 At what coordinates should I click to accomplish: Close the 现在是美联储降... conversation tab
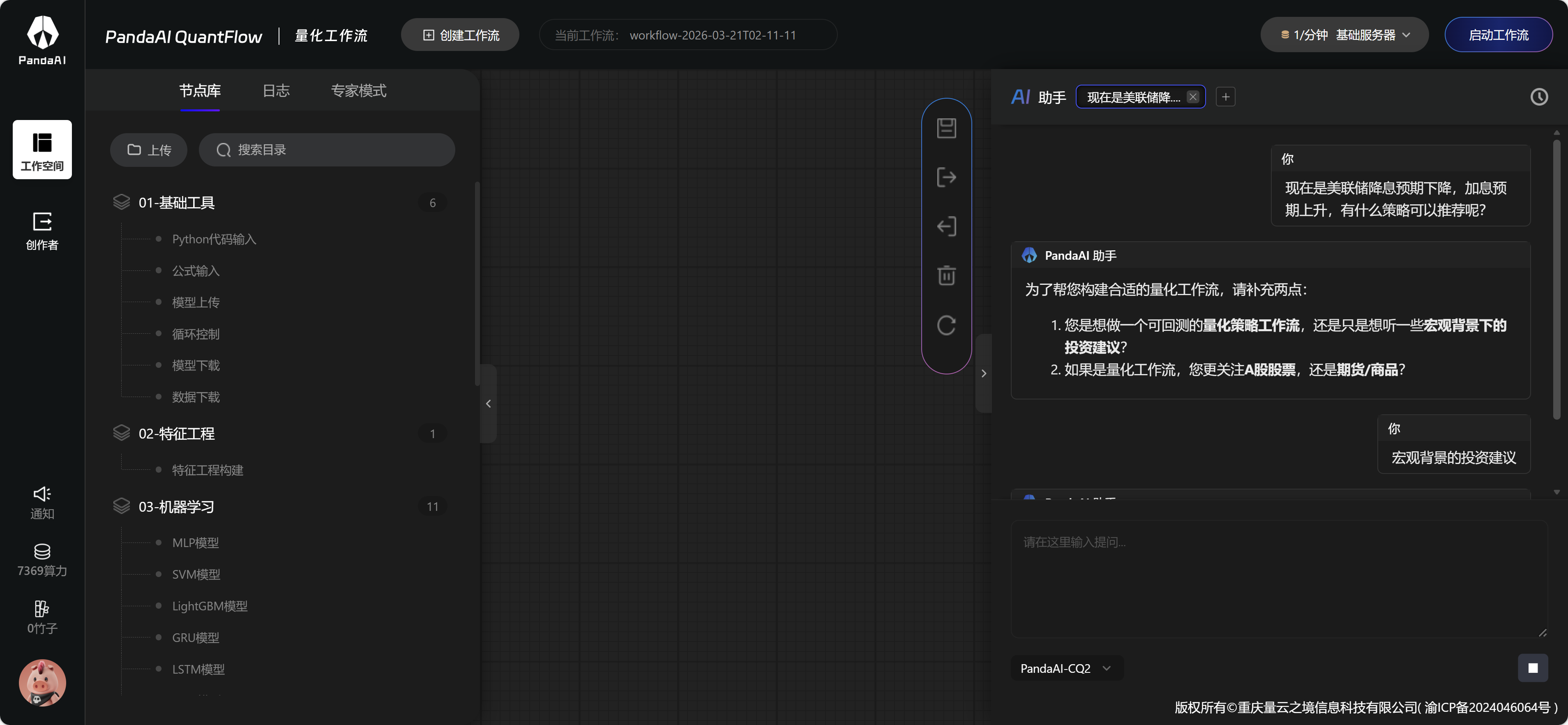[1192, 97]
